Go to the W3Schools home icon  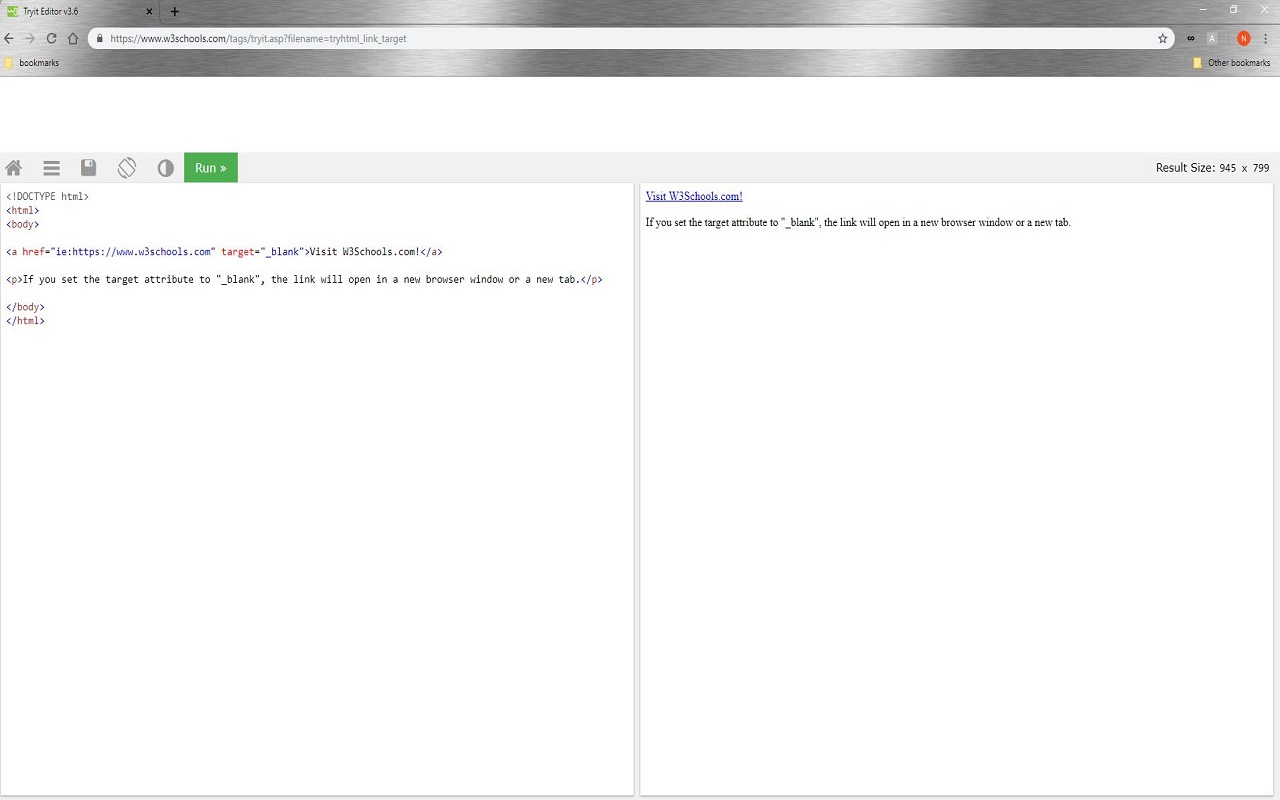(13, 168)
